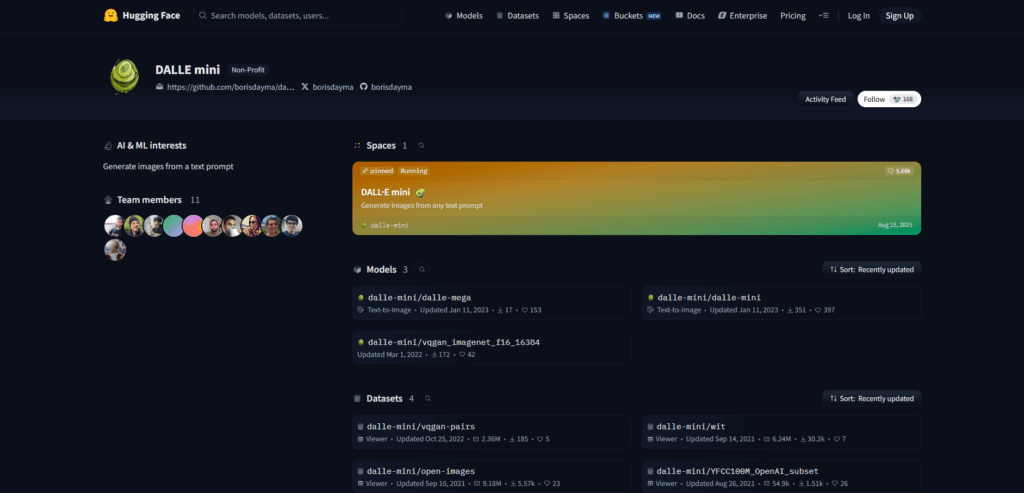Click the 5.68k likes badge on the space
The image size is (1024, 493).
coord(899,171)
